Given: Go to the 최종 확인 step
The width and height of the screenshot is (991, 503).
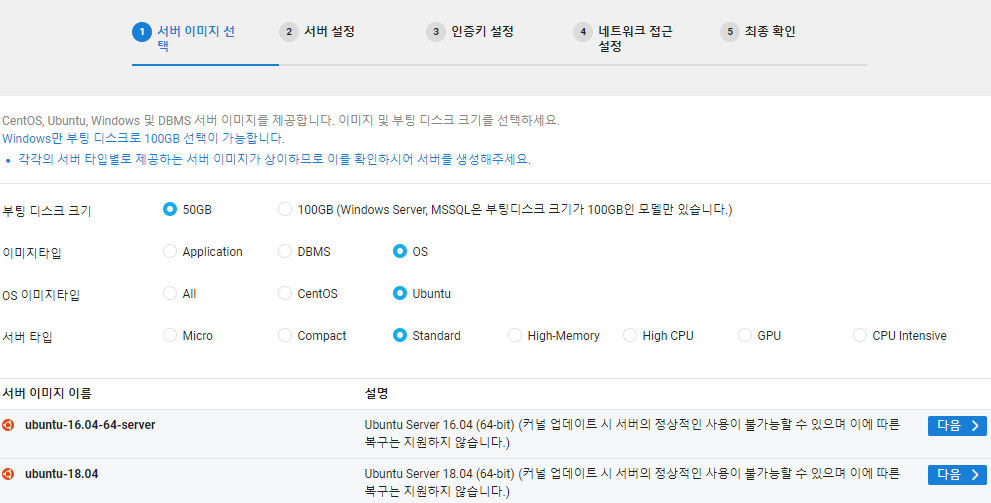Looking at the screenshot, I should (x=770, y=32).
